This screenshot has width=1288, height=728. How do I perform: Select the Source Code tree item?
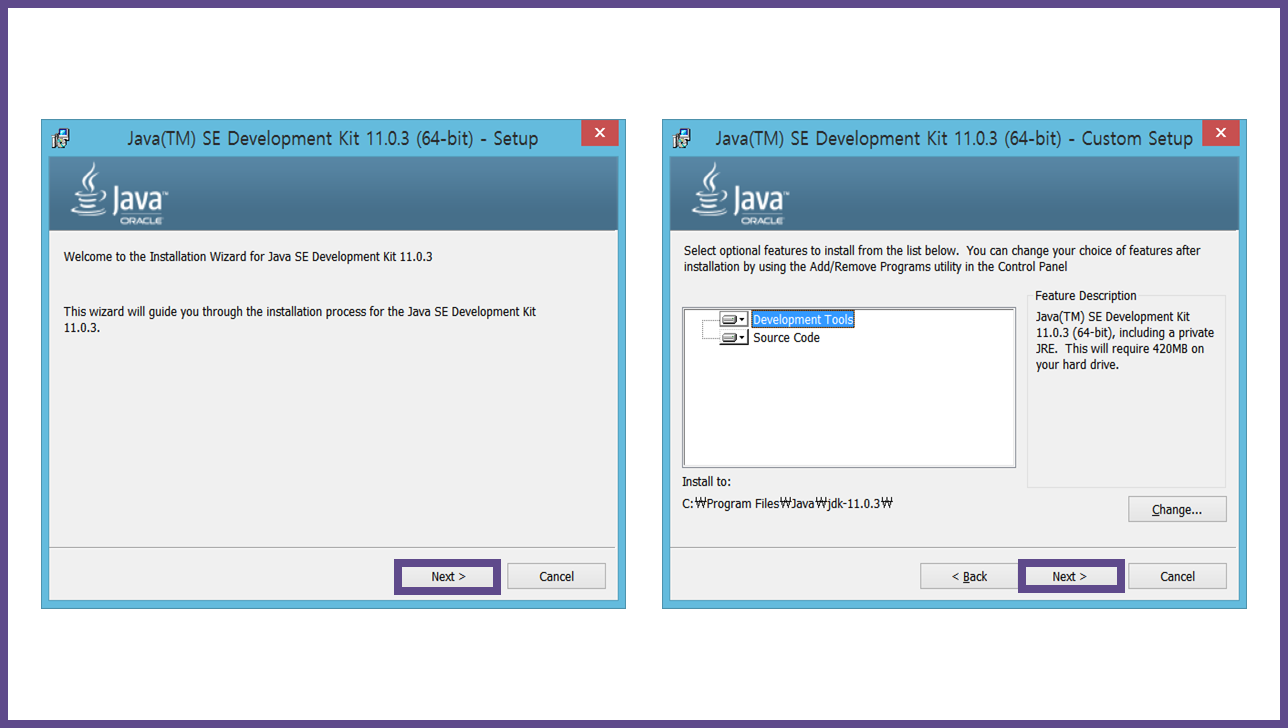[786, 338]
